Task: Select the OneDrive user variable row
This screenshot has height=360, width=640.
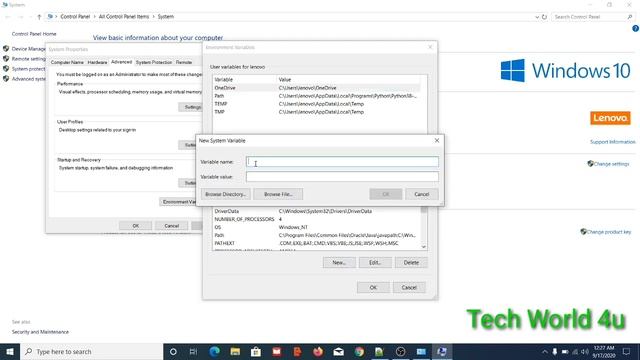Action: 316,88
